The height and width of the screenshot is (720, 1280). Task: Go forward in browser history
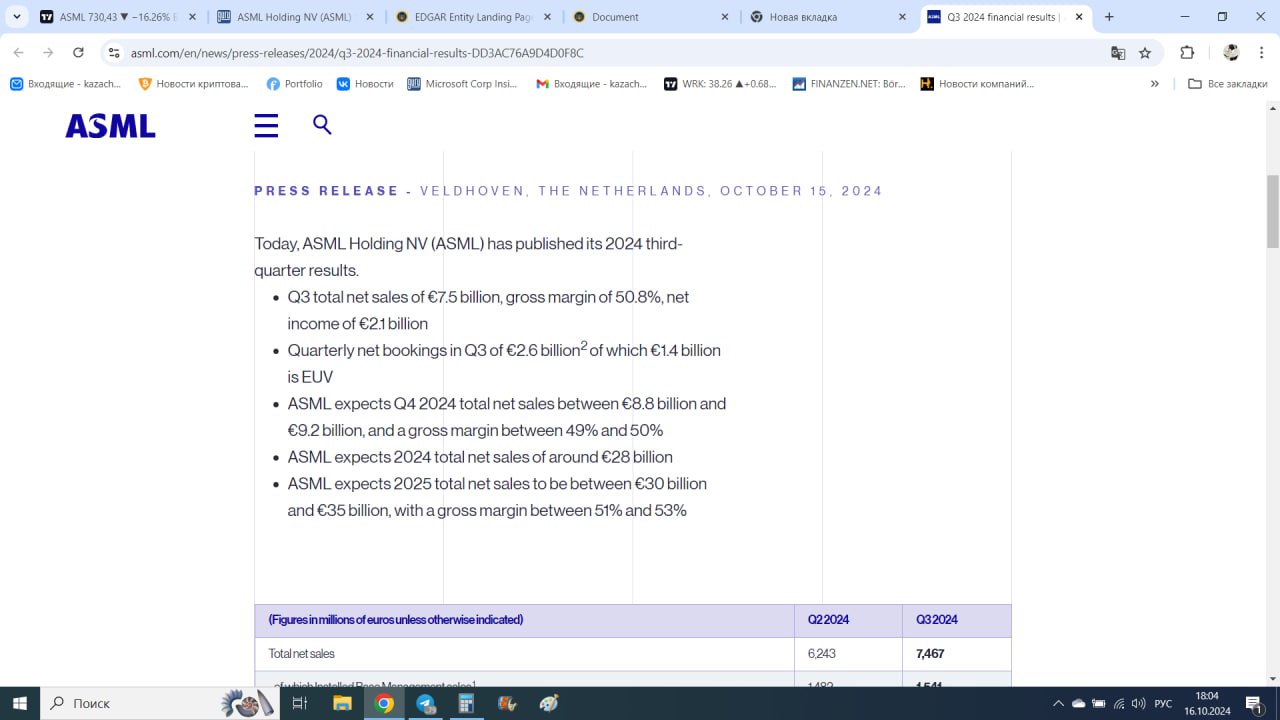point(48,53)
